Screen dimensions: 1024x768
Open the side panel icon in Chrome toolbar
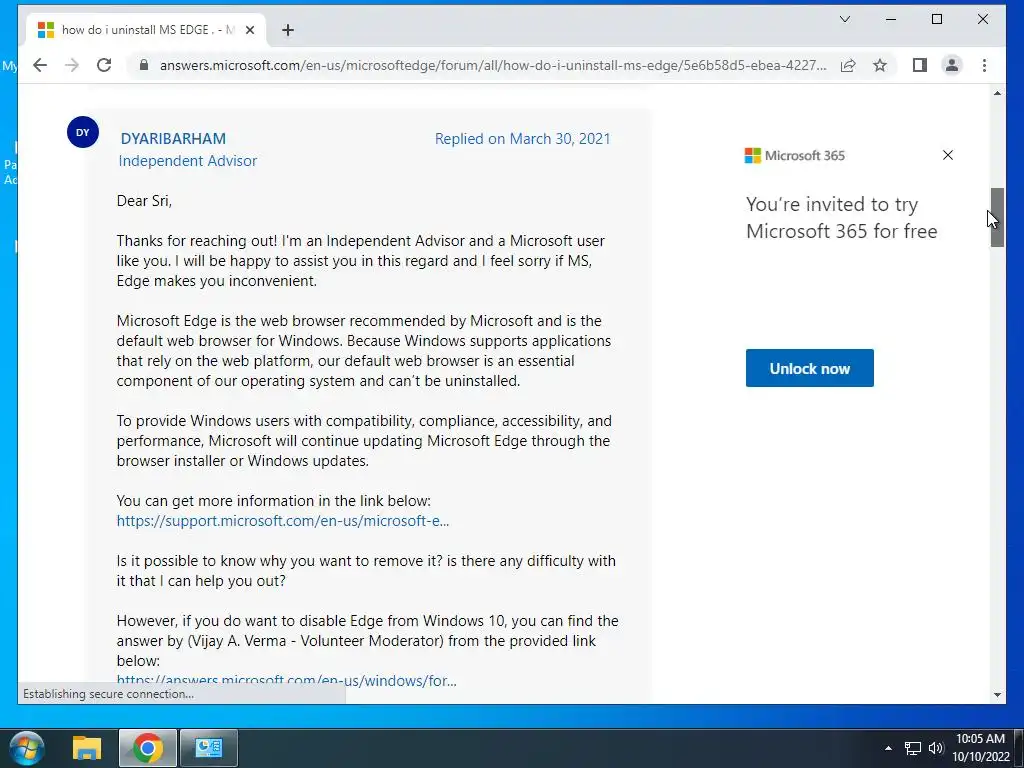tap(920, 65)
